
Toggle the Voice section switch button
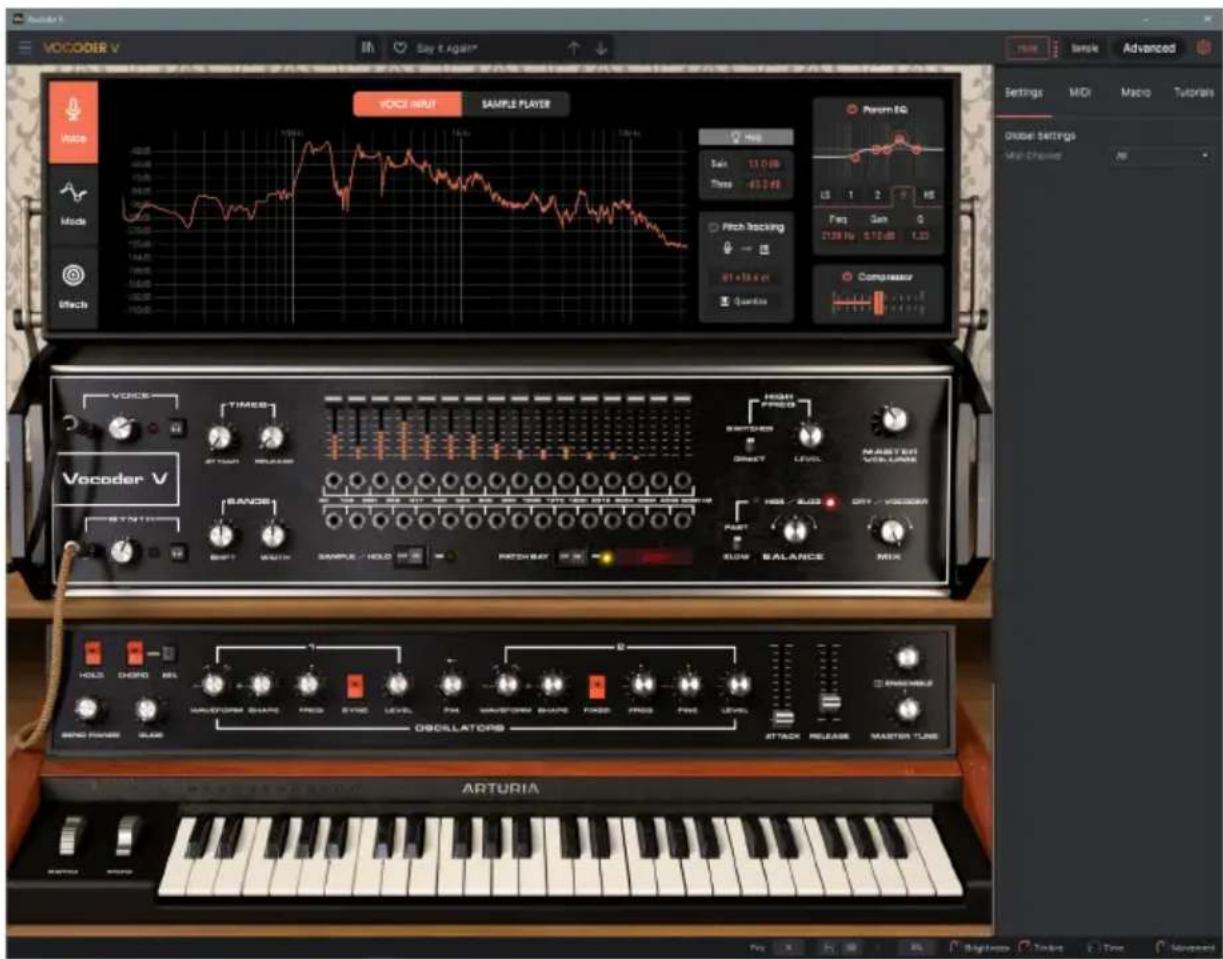(176, 429)
